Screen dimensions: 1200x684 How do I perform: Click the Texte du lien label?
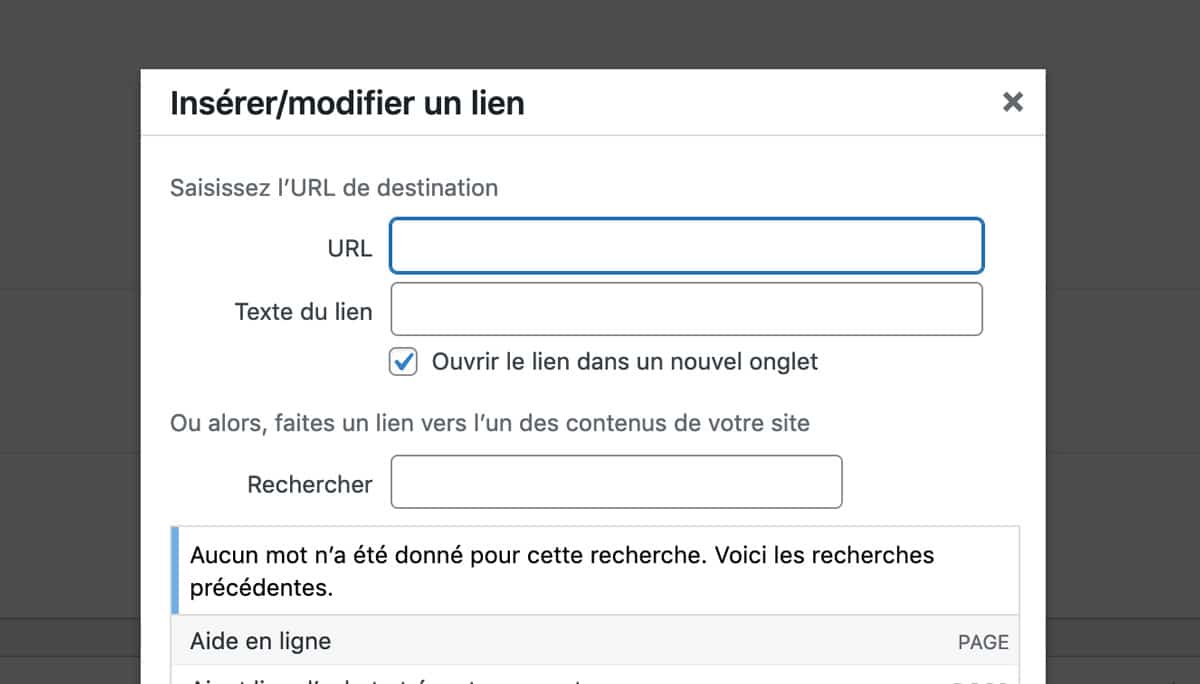pos(303,311)
